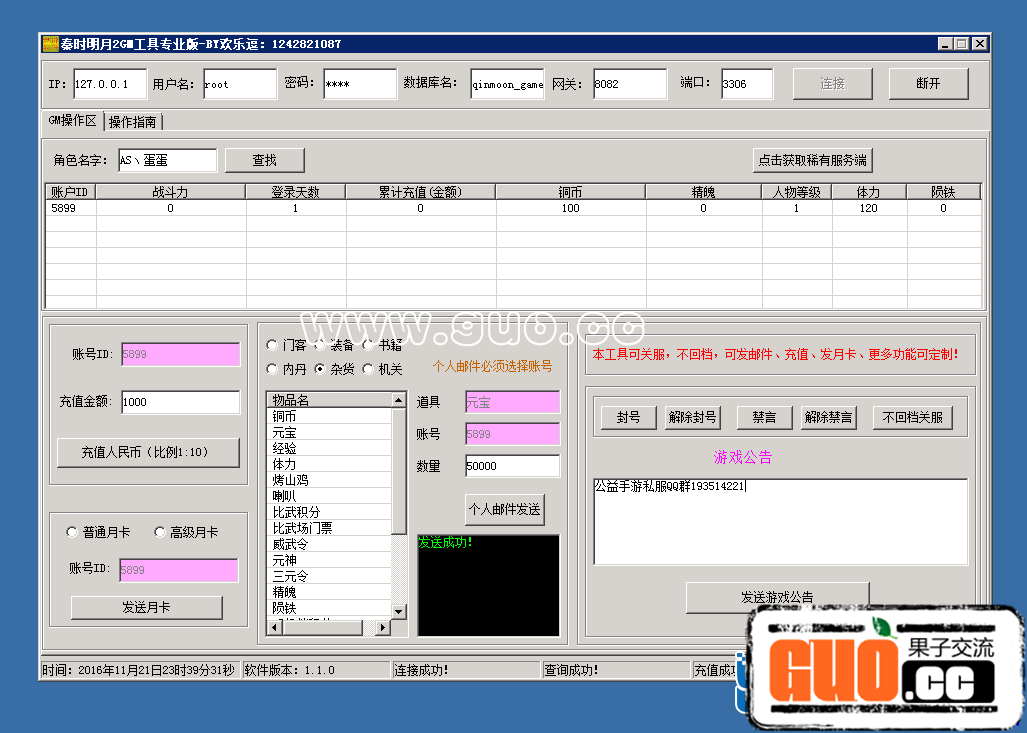Click the 战斗力 column header
1027x733 pixels.
tap(170, 192)
